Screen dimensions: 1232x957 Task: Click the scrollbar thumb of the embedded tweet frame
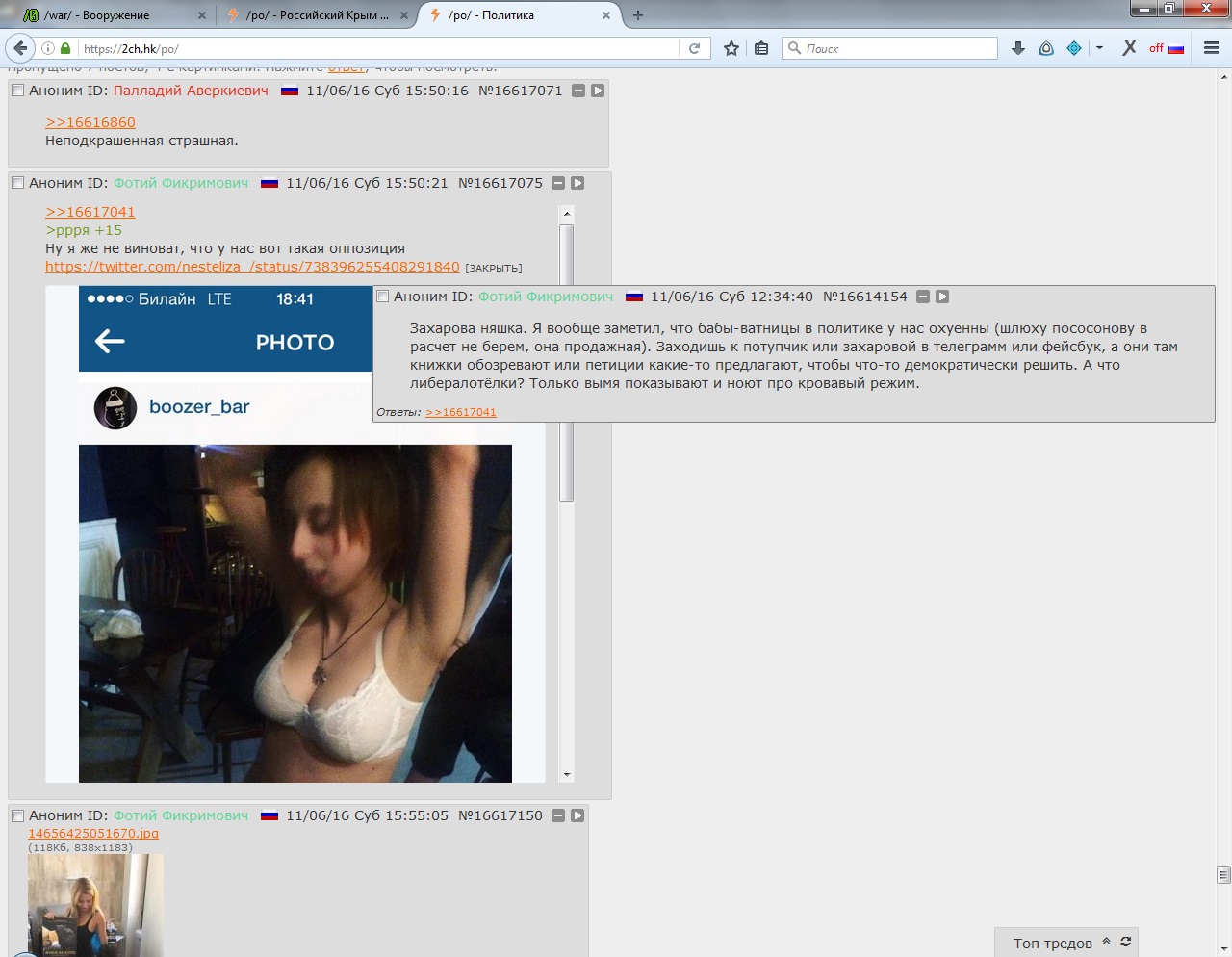click(x=567, y=363)
